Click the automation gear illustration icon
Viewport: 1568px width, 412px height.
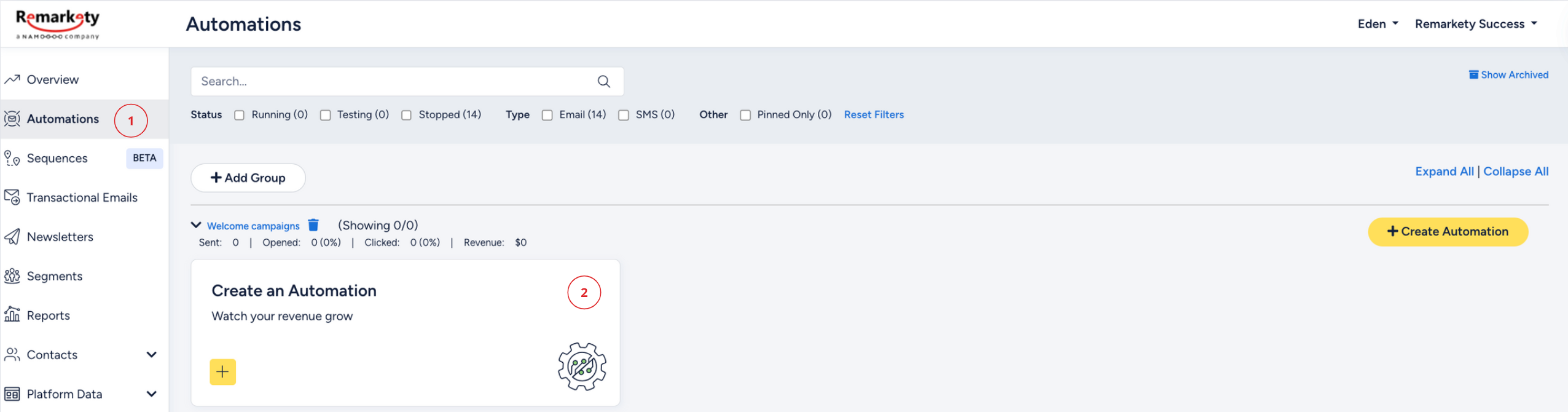582,366
